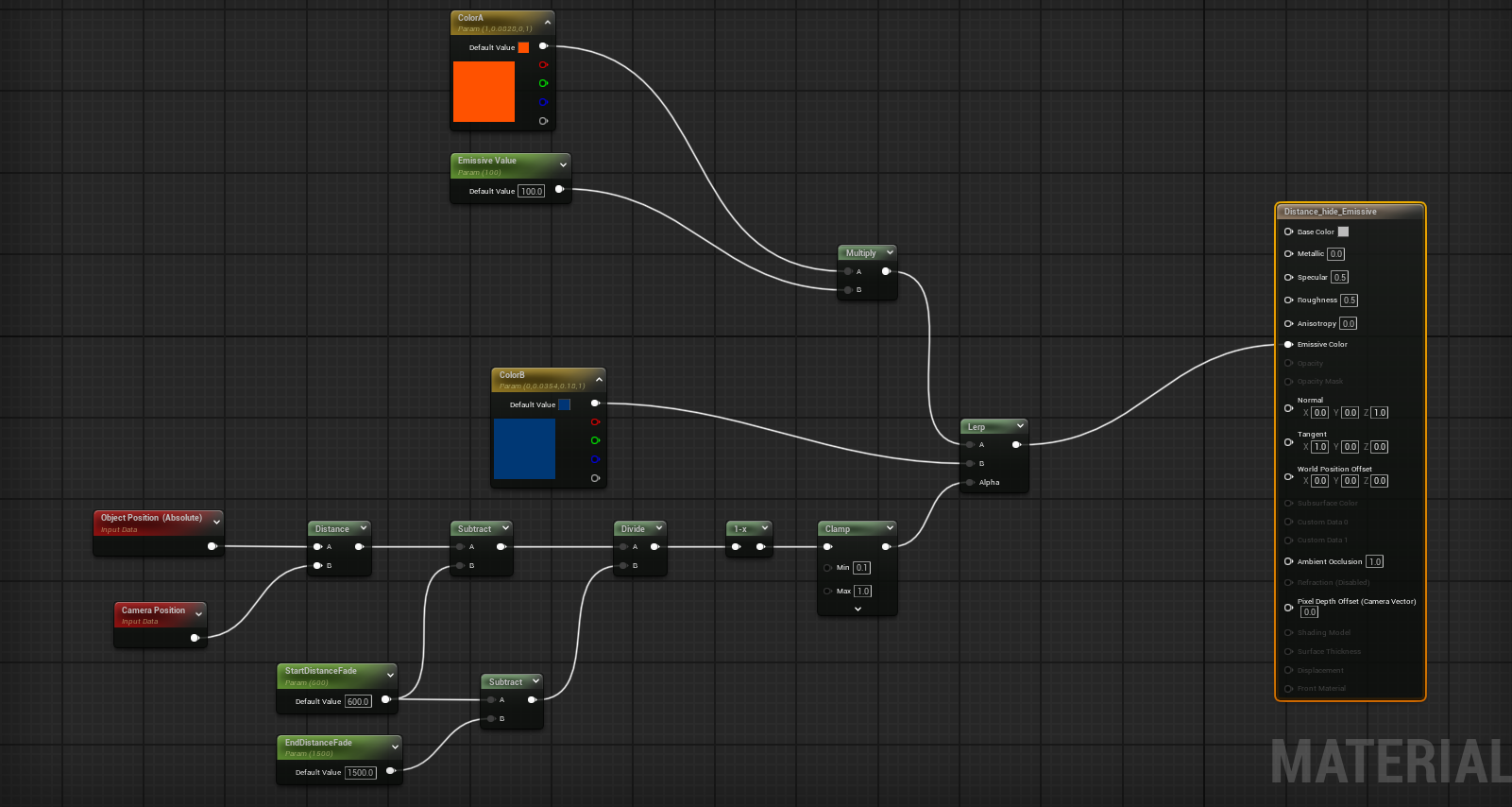Click the ColorA red channel output pin
1512x807 pixels.
click(543, 64)
